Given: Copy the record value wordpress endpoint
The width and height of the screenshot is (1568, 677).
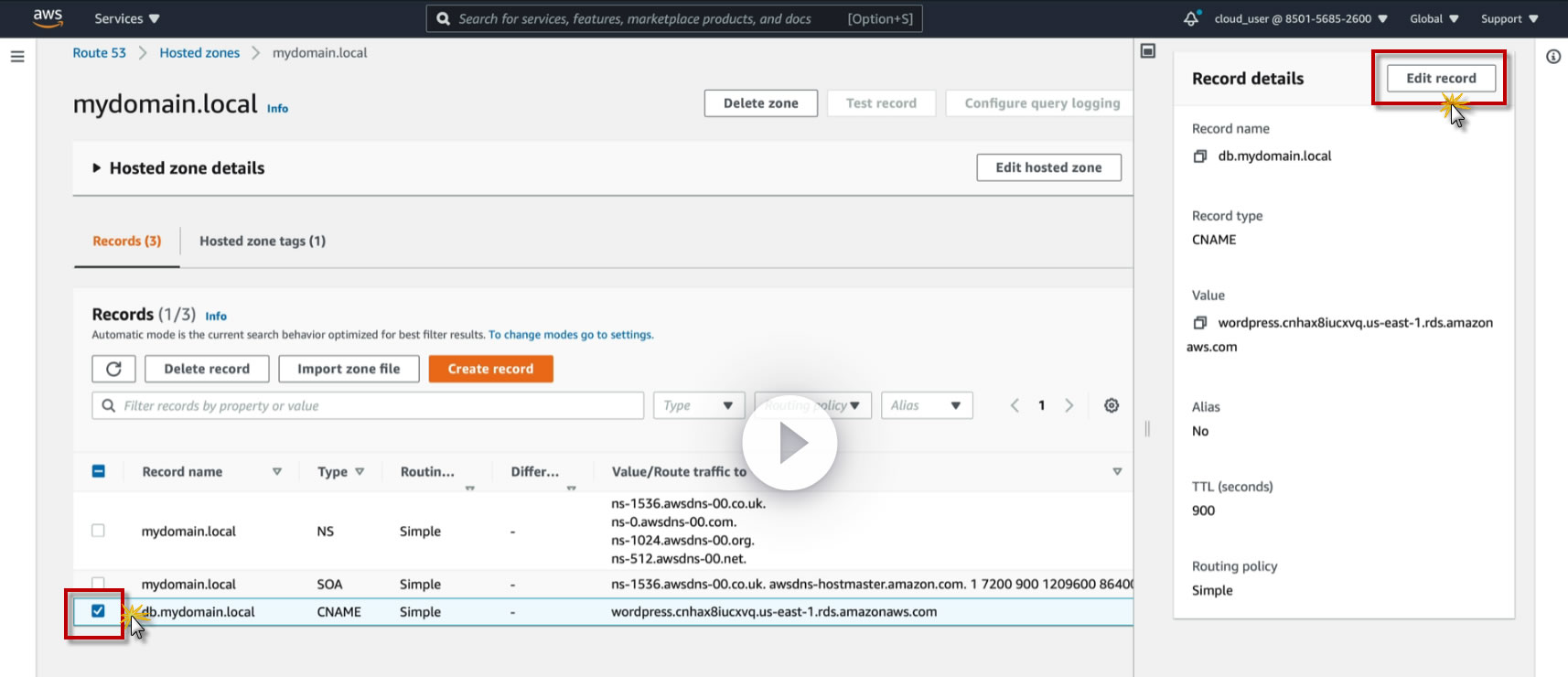Looking at the screenshot, I should tap(1200, 323).
